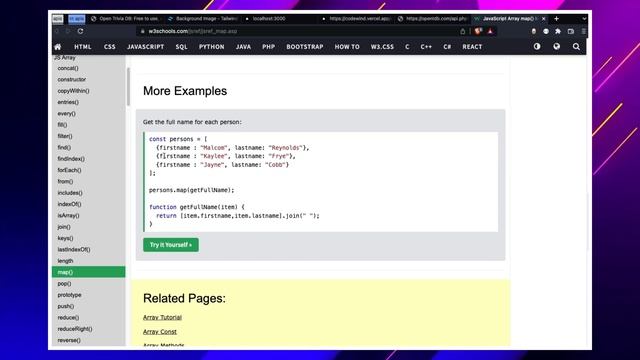Image resolution: width=640 pixels, height=360 pixels.
Task: Select the highlighted map() sidebar item
Action: (x=89, y=272)
